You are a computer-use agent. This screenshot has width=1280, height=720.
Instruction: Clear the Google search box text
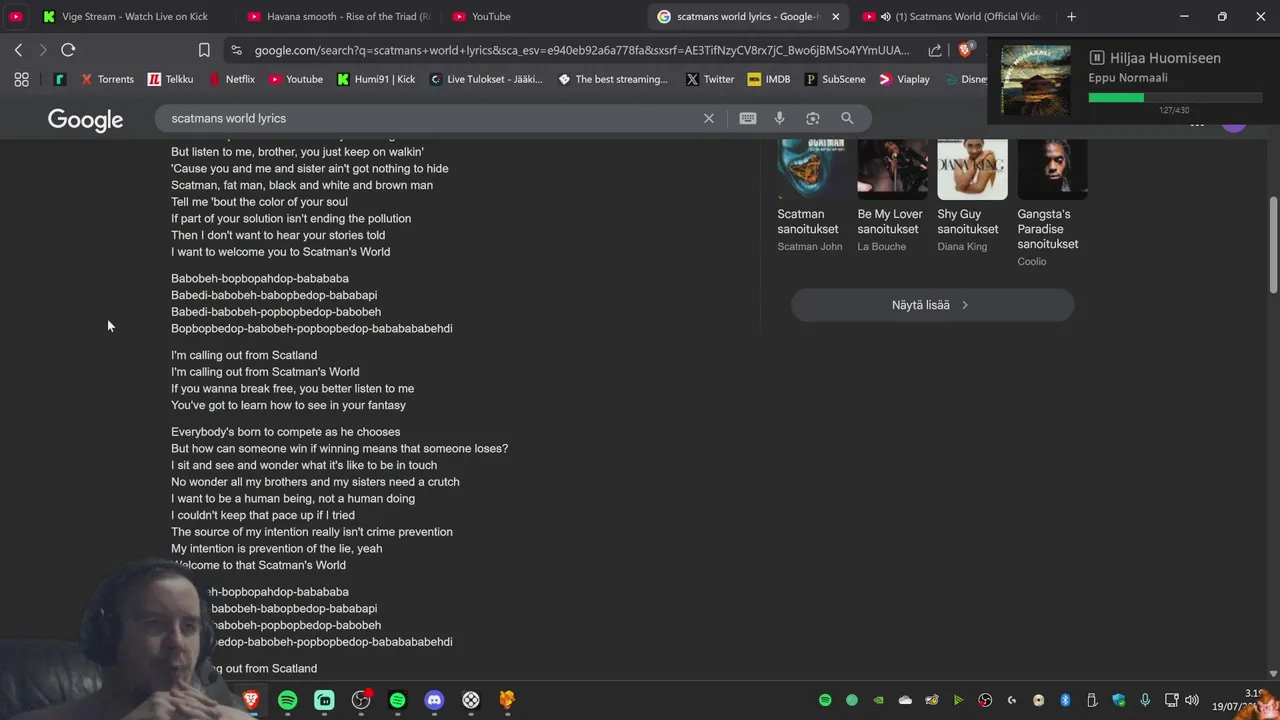click(x=709, y=118)
